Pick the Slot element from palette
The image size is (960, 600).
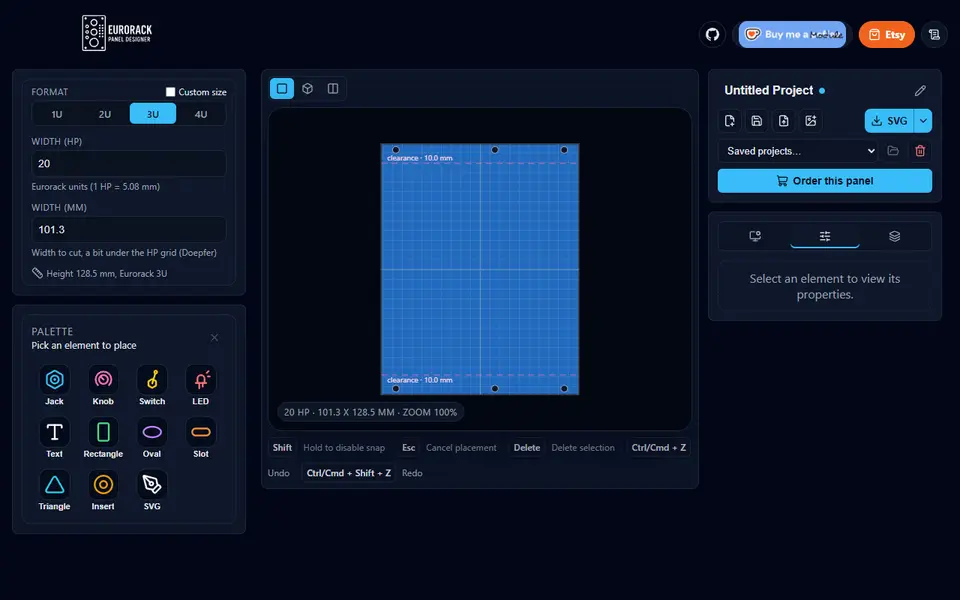click(x=201, y=438)
